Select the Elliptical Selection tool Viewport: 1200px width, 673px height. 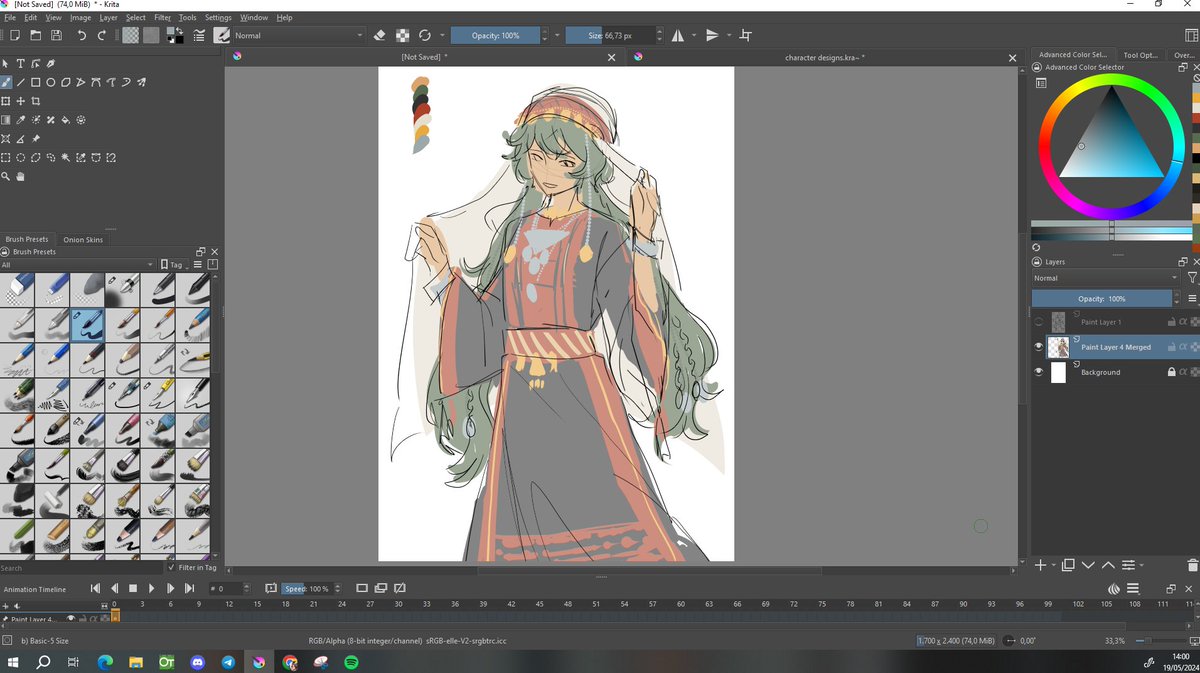pos(20,158)
